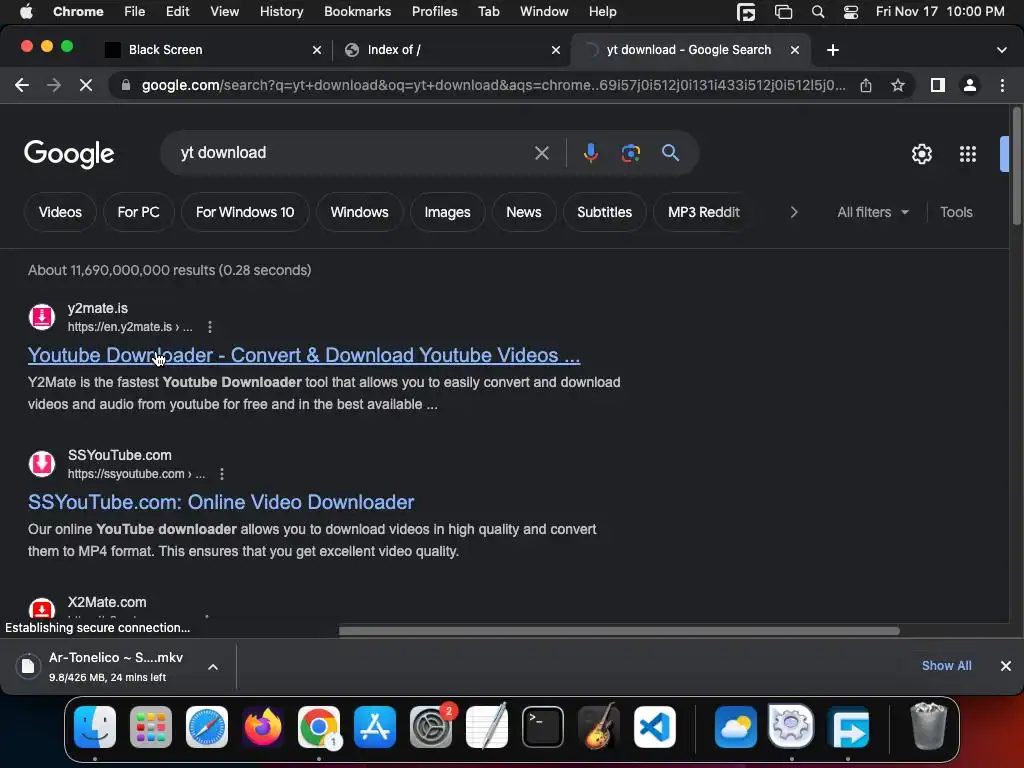Open the share page icon in address bar

point(866,85)
